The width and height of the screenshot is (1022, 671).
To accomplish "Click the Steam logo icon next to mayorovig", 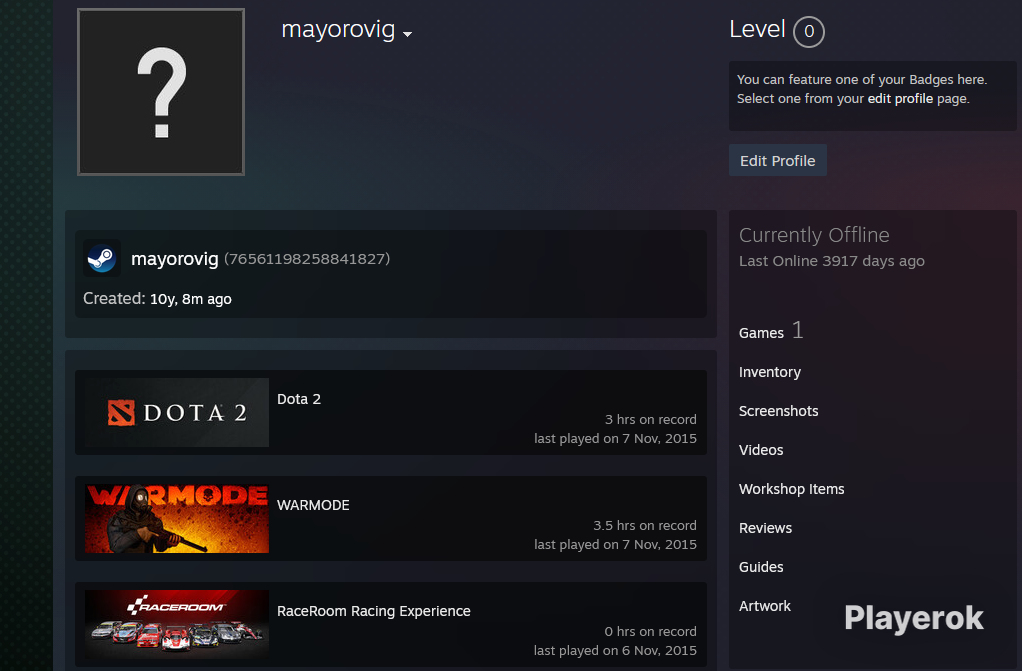I will pos(102,259).
